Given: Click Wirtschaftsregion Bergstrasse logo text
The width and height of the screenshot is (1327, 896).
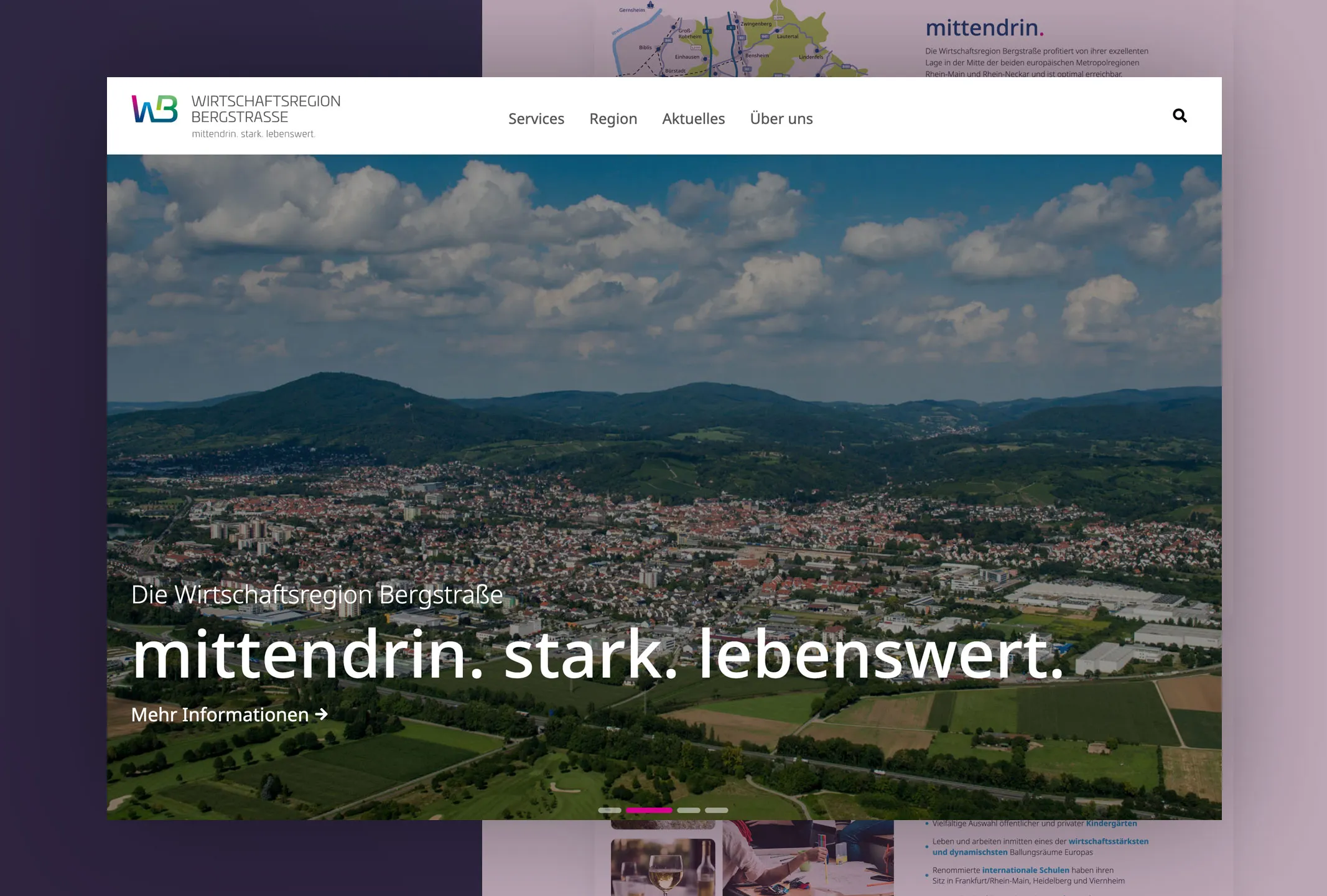Looking at the screenshot, I should (x=266, y=110).
